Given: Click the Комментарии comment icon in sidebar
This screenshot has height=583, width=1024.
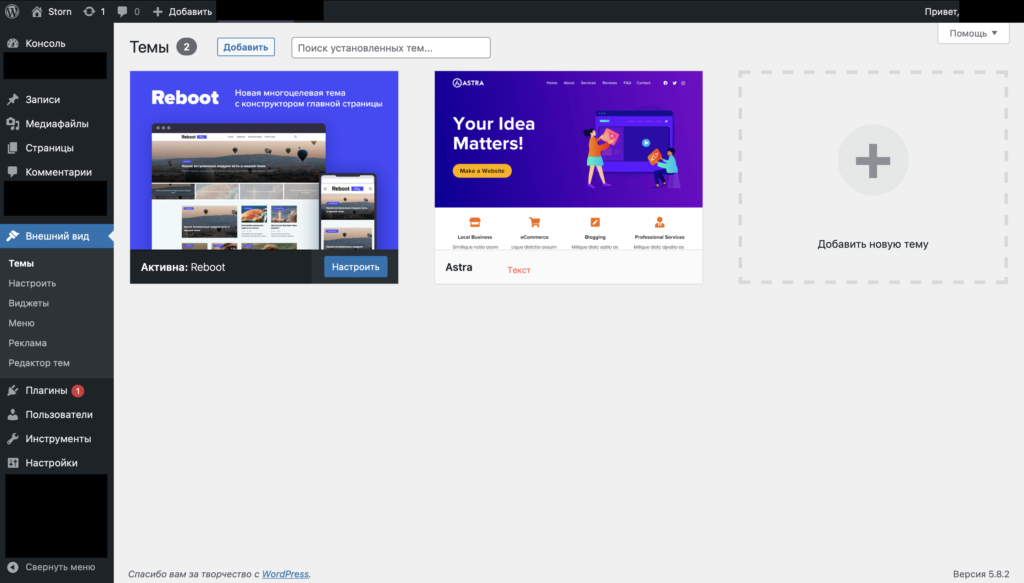Looking at the screenshot, I should [x=12, y=172].
